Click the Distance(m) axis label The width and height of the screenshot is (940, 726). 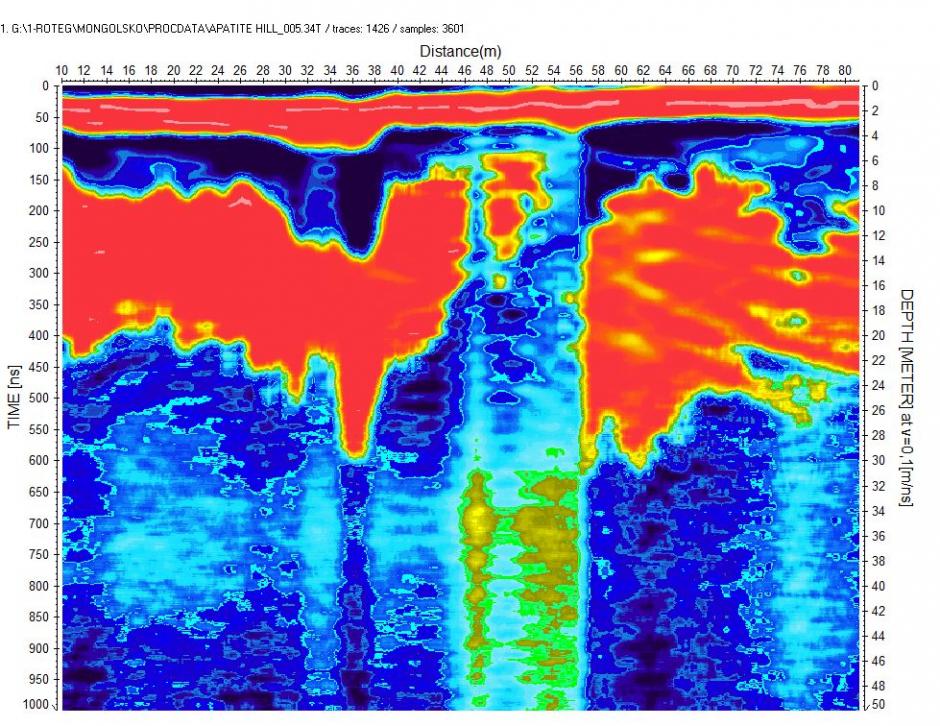pos(460,50)
